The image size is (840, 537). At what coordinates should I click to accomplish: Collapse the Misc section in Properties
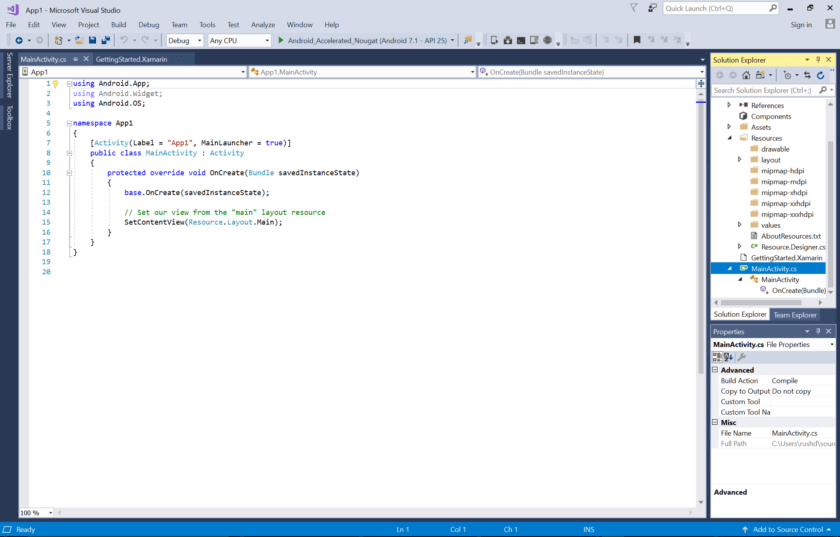[x=715, y=422]
